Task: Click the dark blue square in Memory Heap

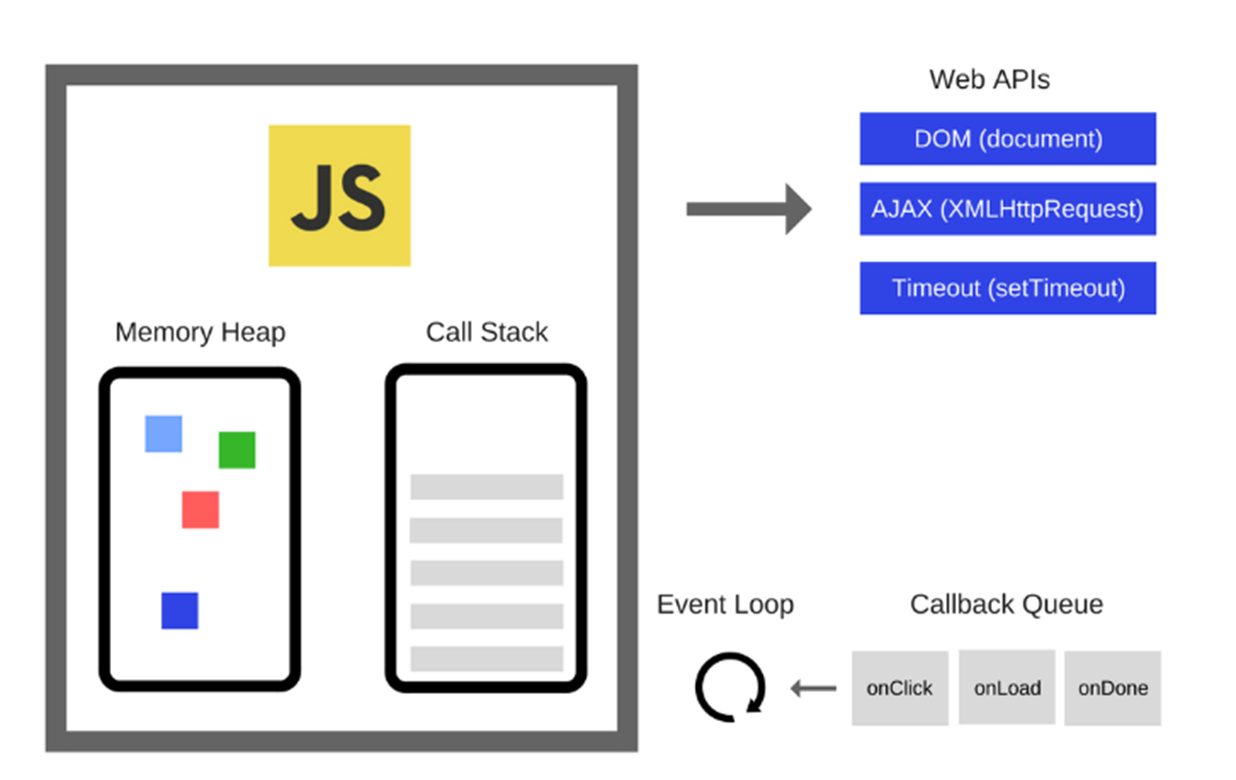Action: coord(180,611)
